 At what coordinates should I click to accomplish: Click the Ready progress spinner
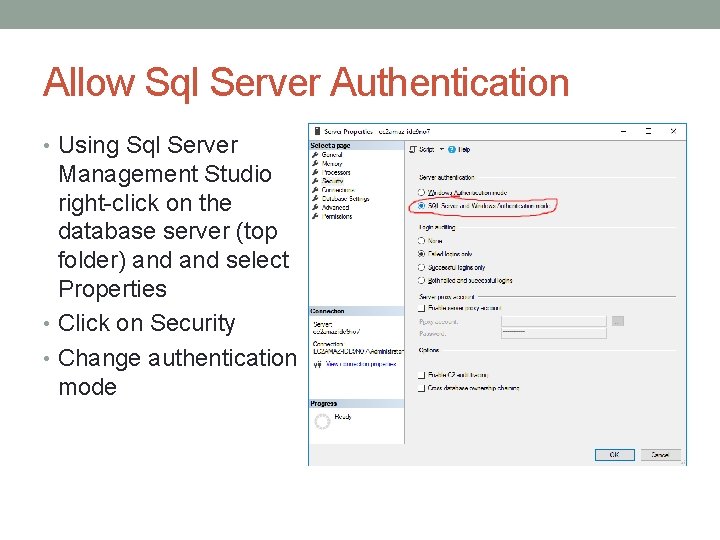[x=322, y=421]
